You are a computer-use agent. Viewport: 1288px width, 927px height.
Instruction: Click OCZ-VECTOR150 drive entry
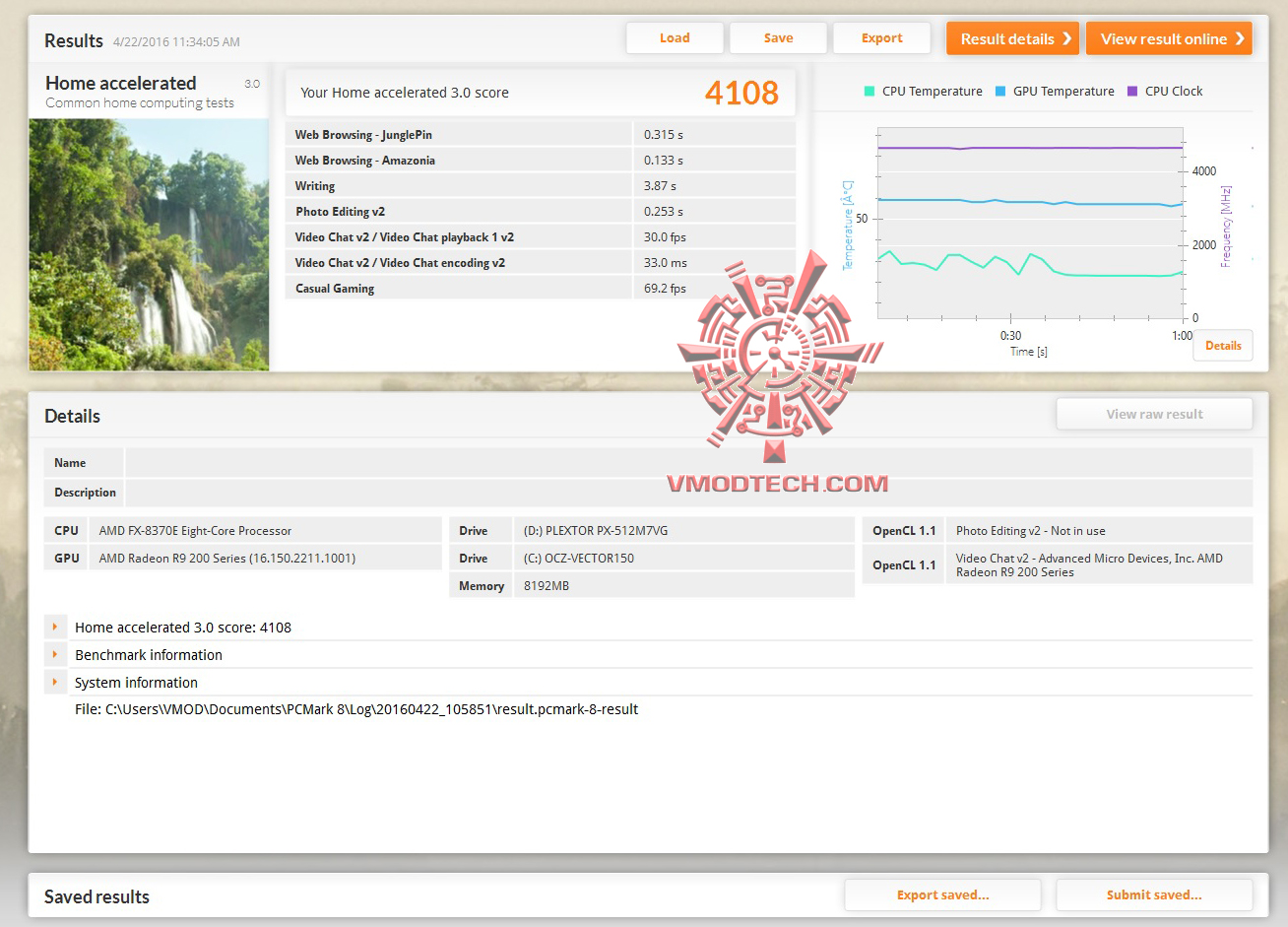point(579,559)
